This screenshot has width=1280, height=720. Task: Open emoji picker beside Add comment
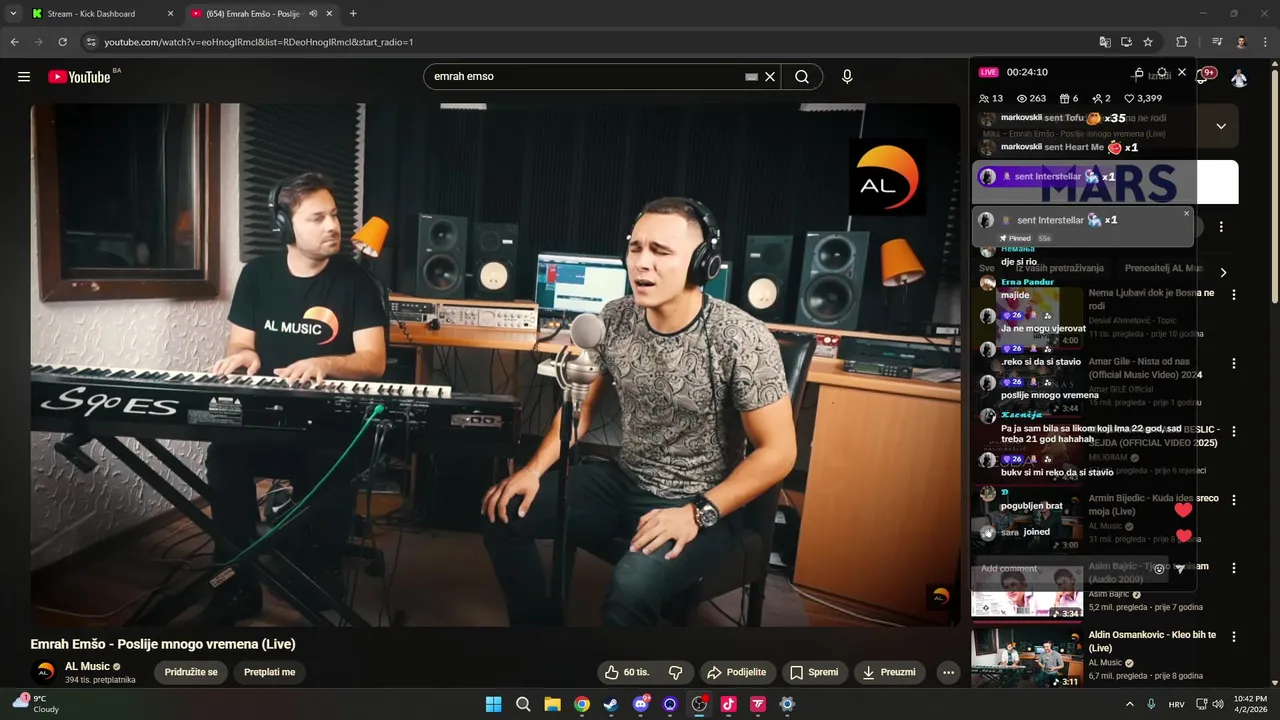point(1159,569)
